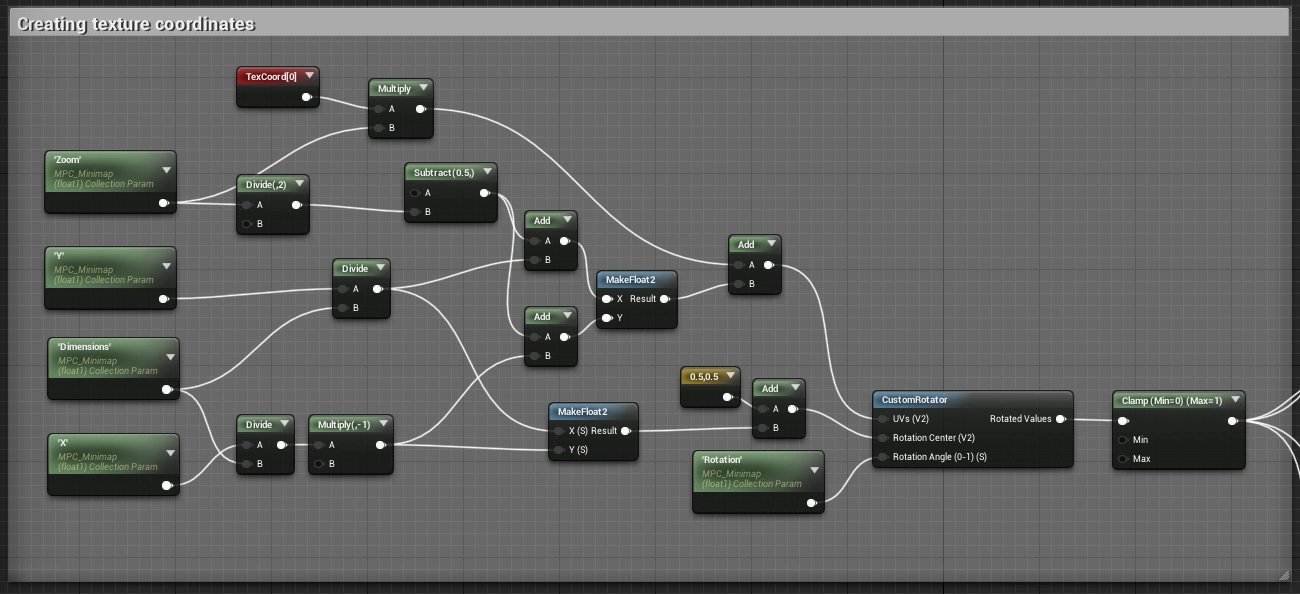Collapse the 'Dimensions' parameter node arrow
The image size is (1300, 594).
[x=169, y=357]
